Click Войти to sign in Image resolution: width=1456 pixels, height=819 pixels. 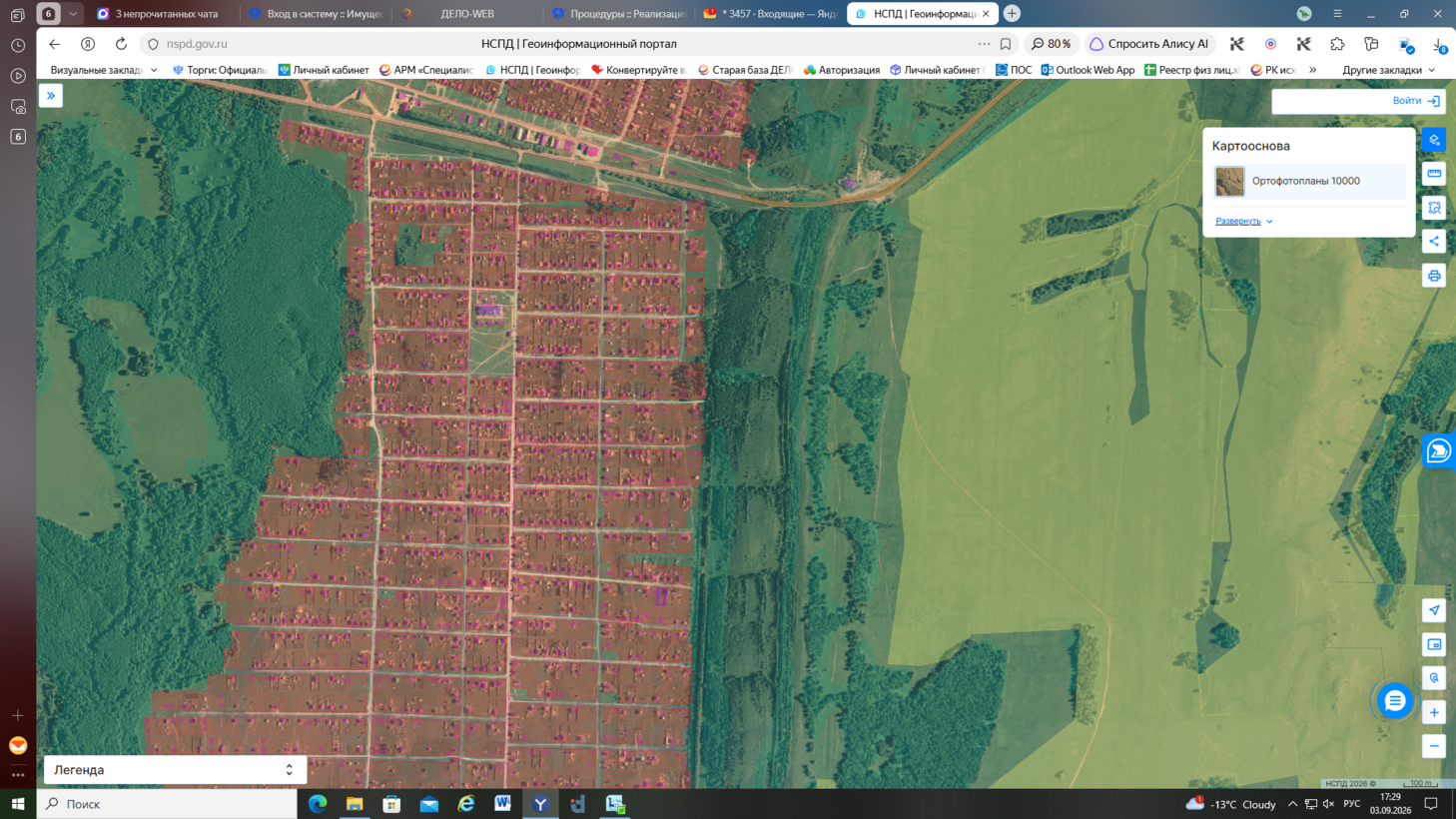1416,101
